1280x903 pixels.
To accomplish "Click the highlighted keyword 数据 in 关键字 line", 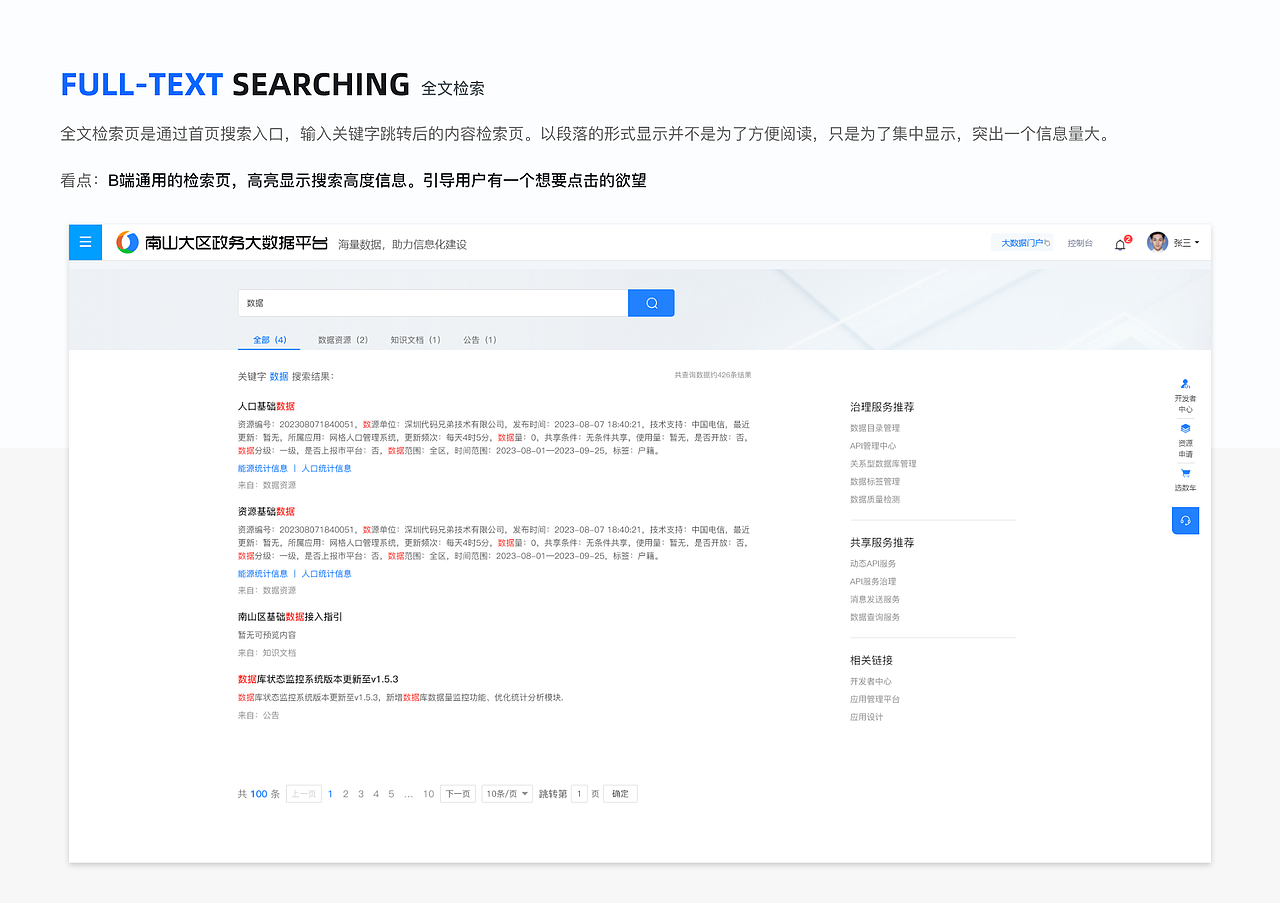I will (279, 376).
